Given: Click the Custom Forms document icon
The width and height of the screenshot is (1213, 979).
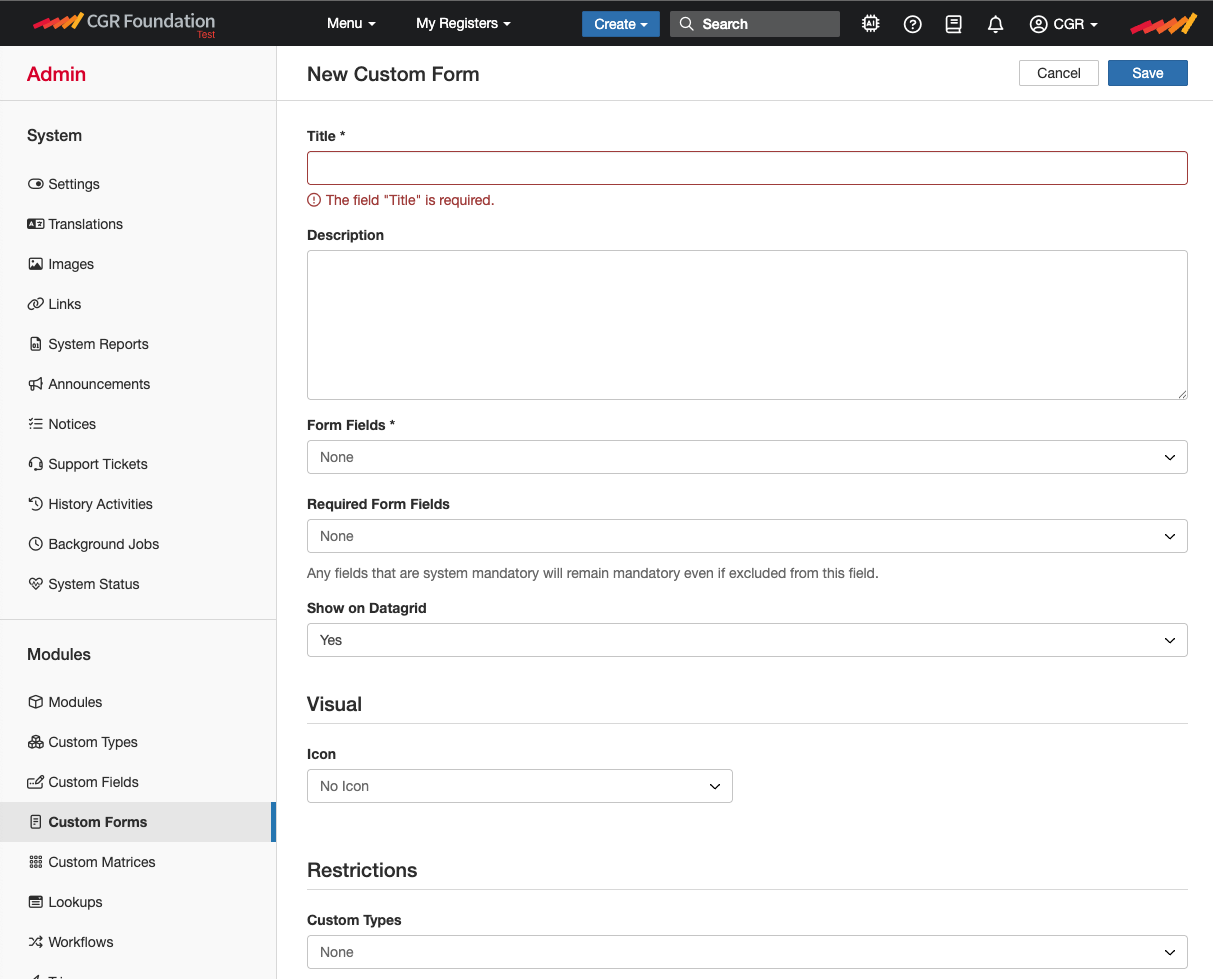Looking at the screenshot, I should click(36, 822).
